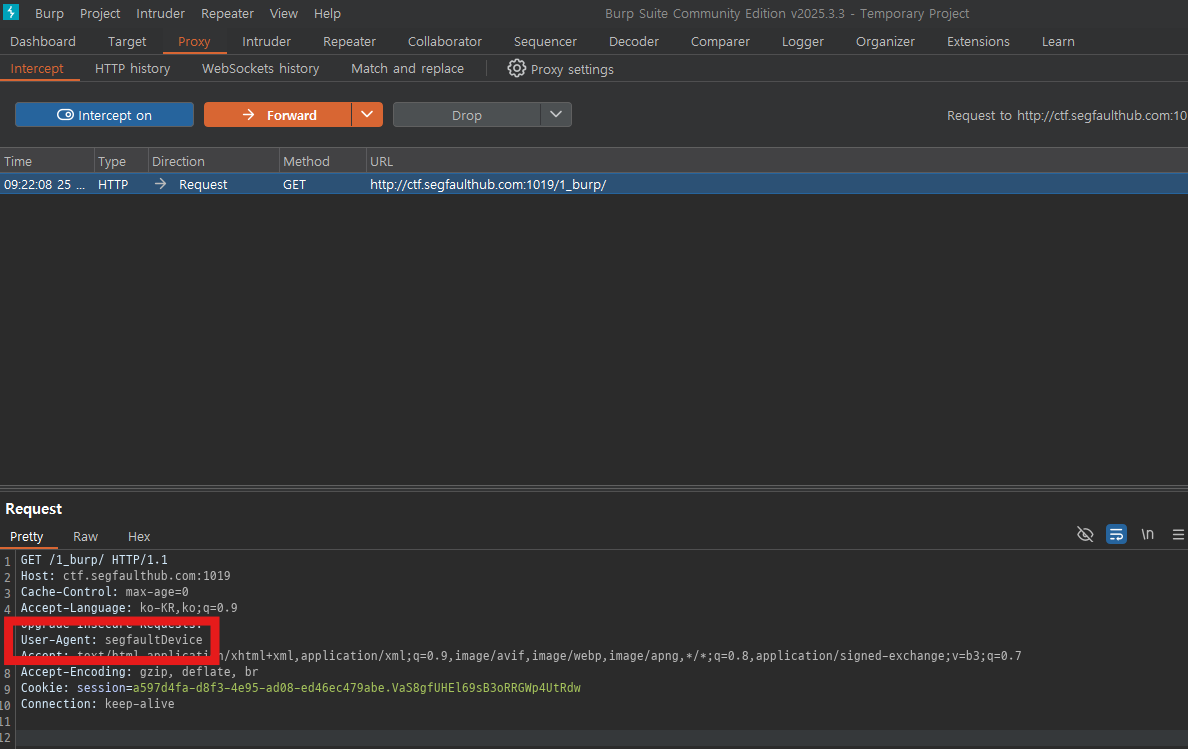The width and height of the screenshot is (1188, 749).
Task: Open the WebSockets history sub-tab
Action: point(261,68)
